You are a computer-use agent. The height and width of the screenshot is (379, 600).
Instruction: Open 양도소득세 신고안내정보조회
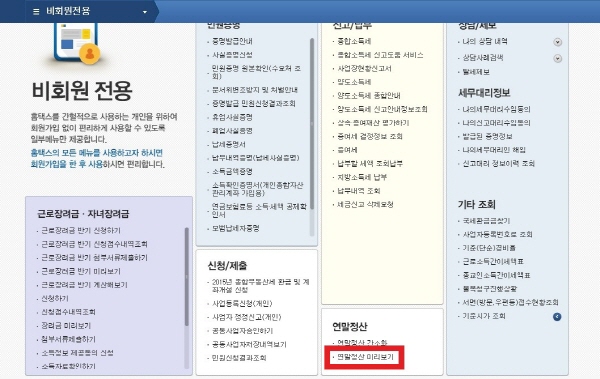tap(382, 109)
